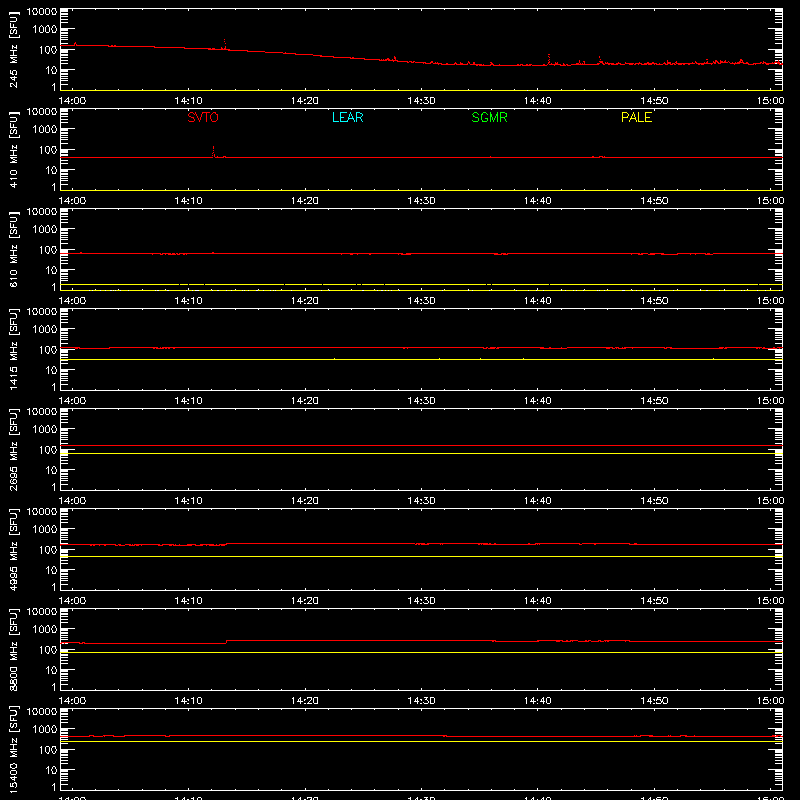The height and width of the screenshot is (800, 800).
Task: Click 14:00 tick under the 410 MHz plot
Action: coord(72,201)
